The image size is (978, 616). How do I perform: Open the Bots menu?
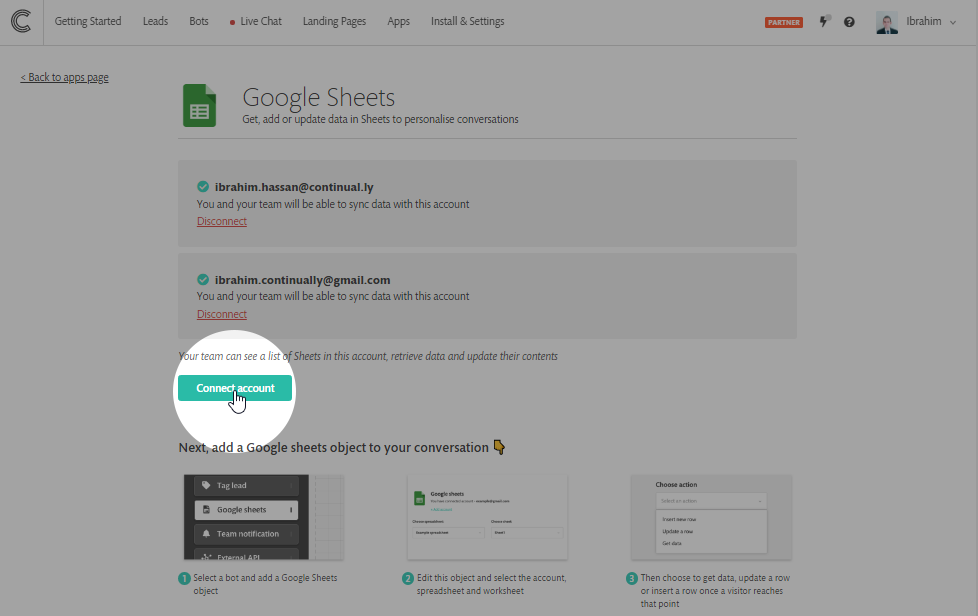[x=199, y=21]
